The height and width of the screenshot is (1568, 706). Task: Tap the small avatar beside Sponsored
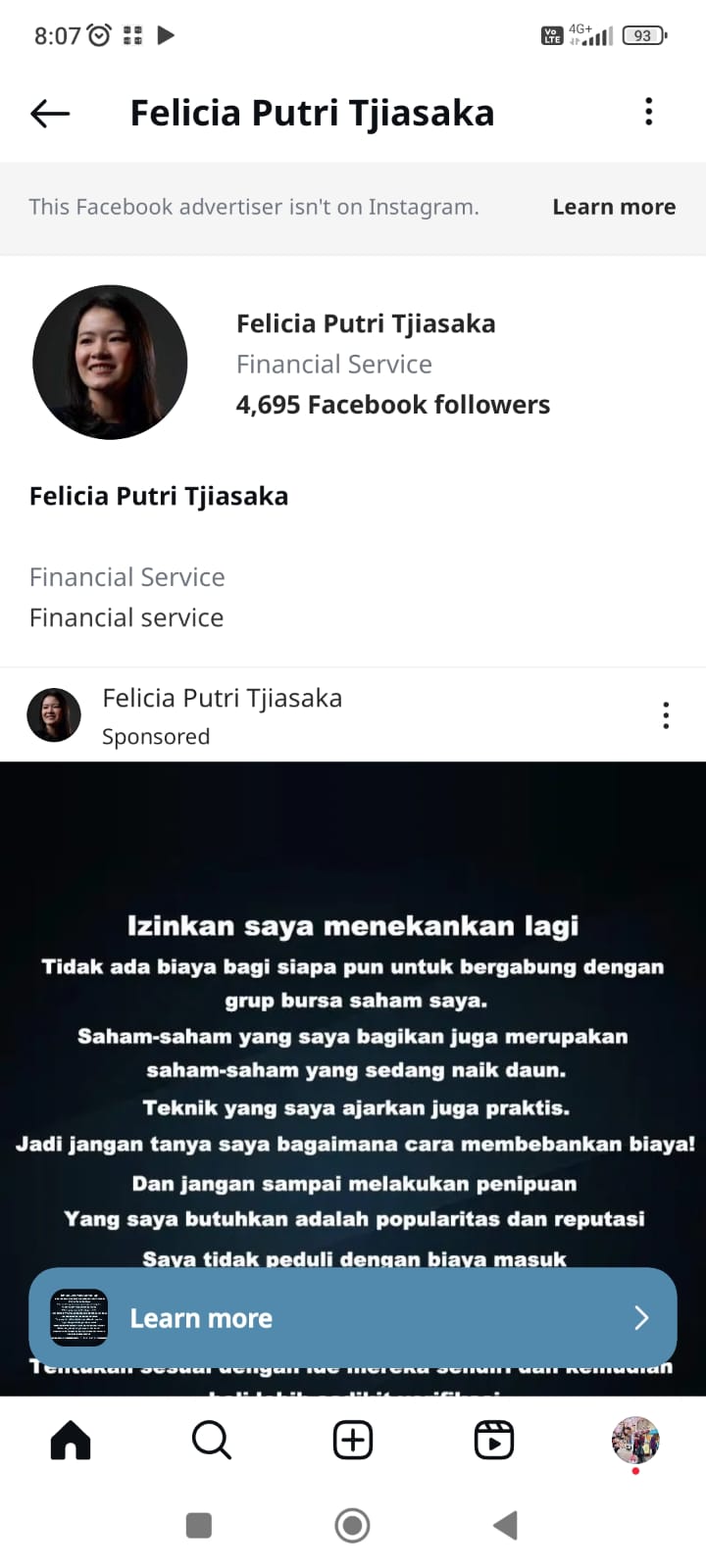54,714
